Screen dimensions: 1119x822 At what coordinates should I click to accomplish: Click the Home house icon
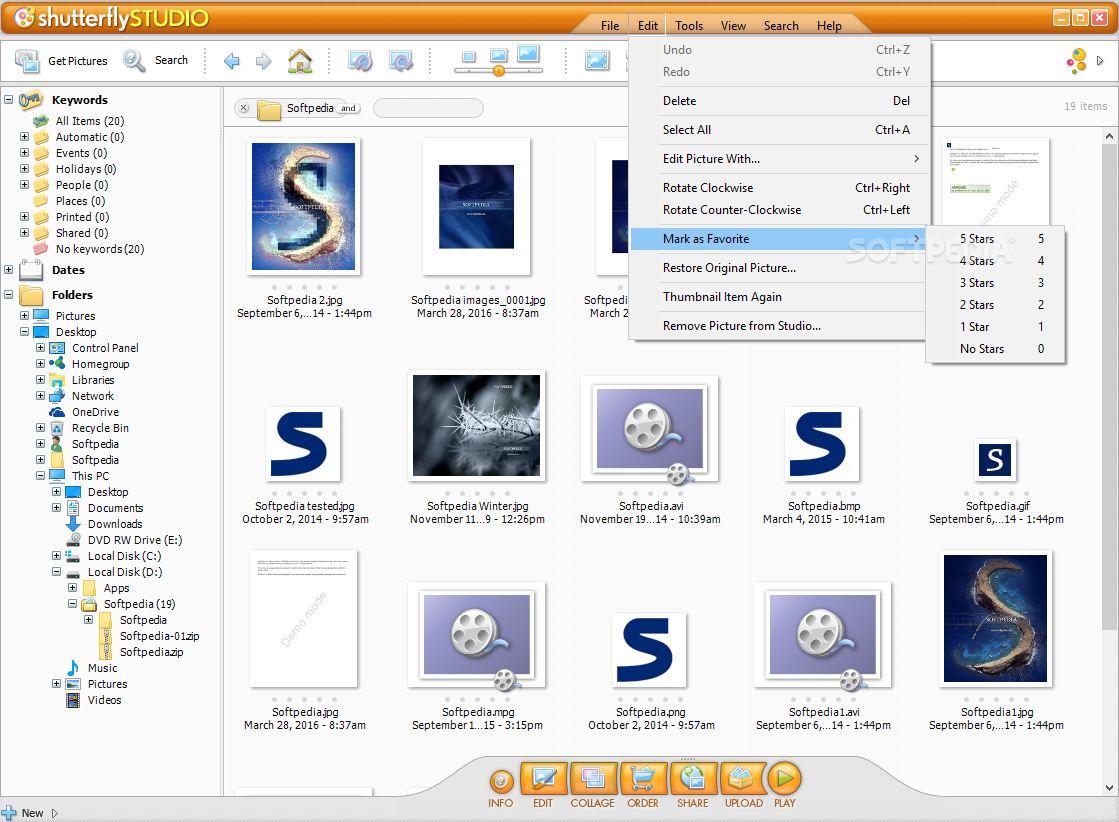click(x=300, y=61)
